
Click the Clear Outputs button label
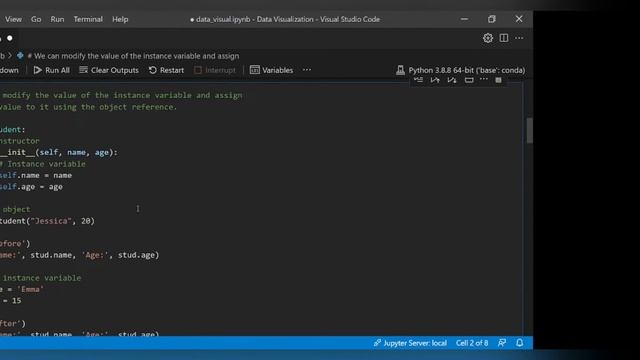click(x=115, y=70)
